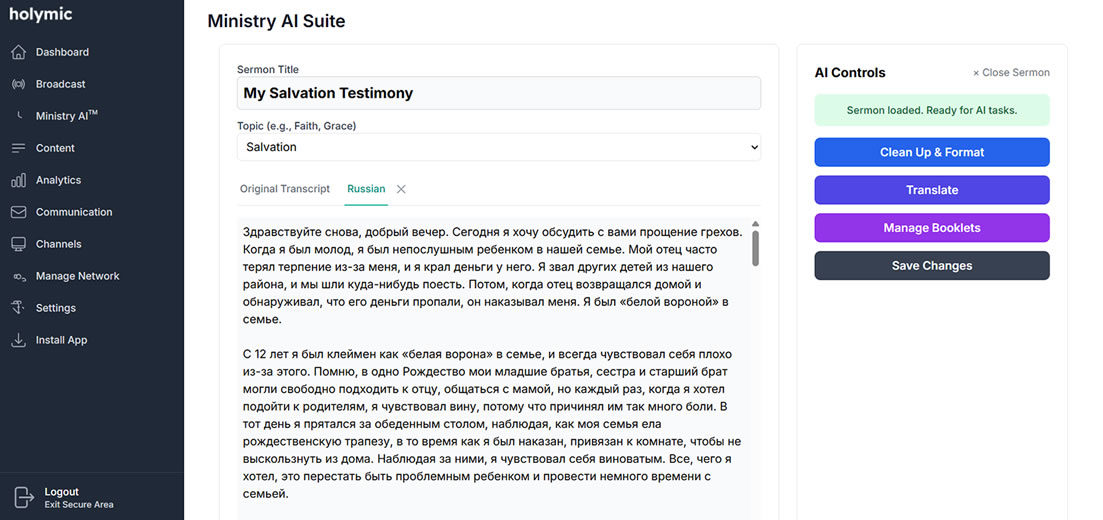Click the Translate button
The height and width of the screenshot is (520, 1103).
click(x=931, y=190)
